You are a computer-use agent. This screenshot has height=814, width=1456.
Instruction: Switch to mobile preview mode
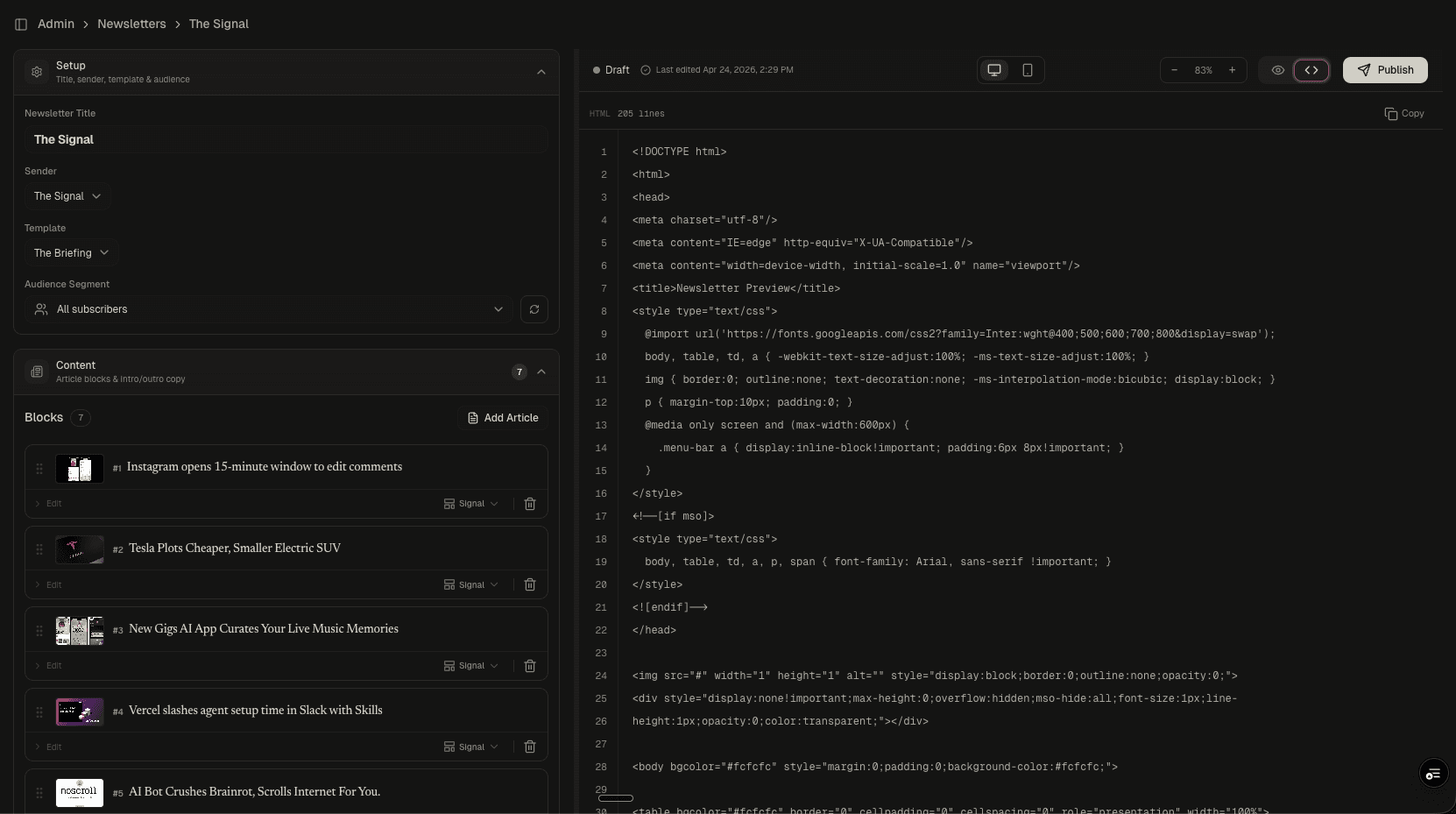tap(1028, 70)
